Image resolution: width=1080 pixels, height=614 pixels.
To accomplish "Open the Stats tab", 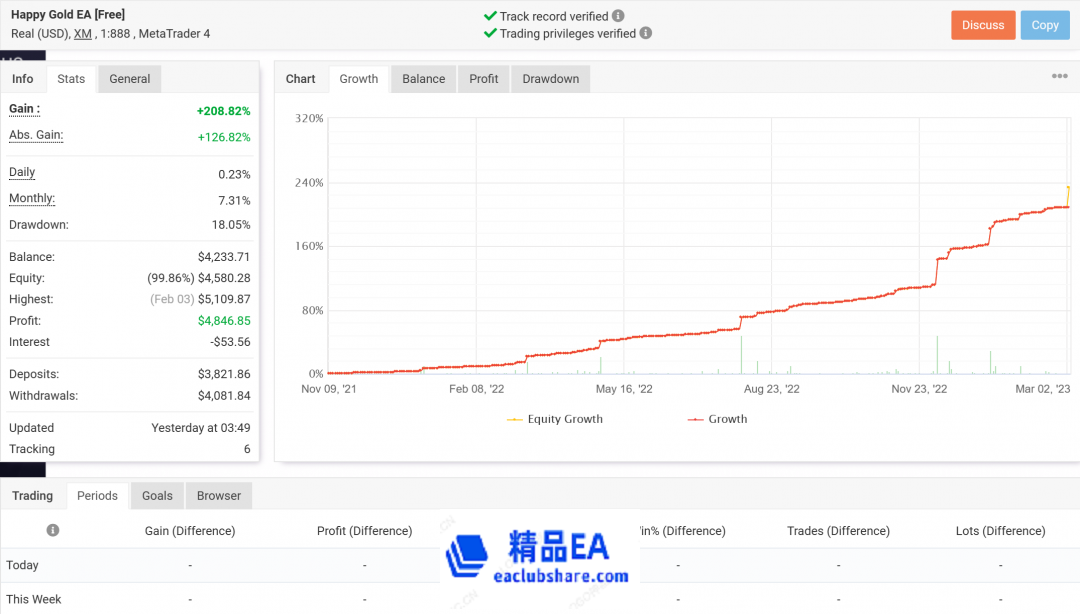I will [x=71, y=78].
